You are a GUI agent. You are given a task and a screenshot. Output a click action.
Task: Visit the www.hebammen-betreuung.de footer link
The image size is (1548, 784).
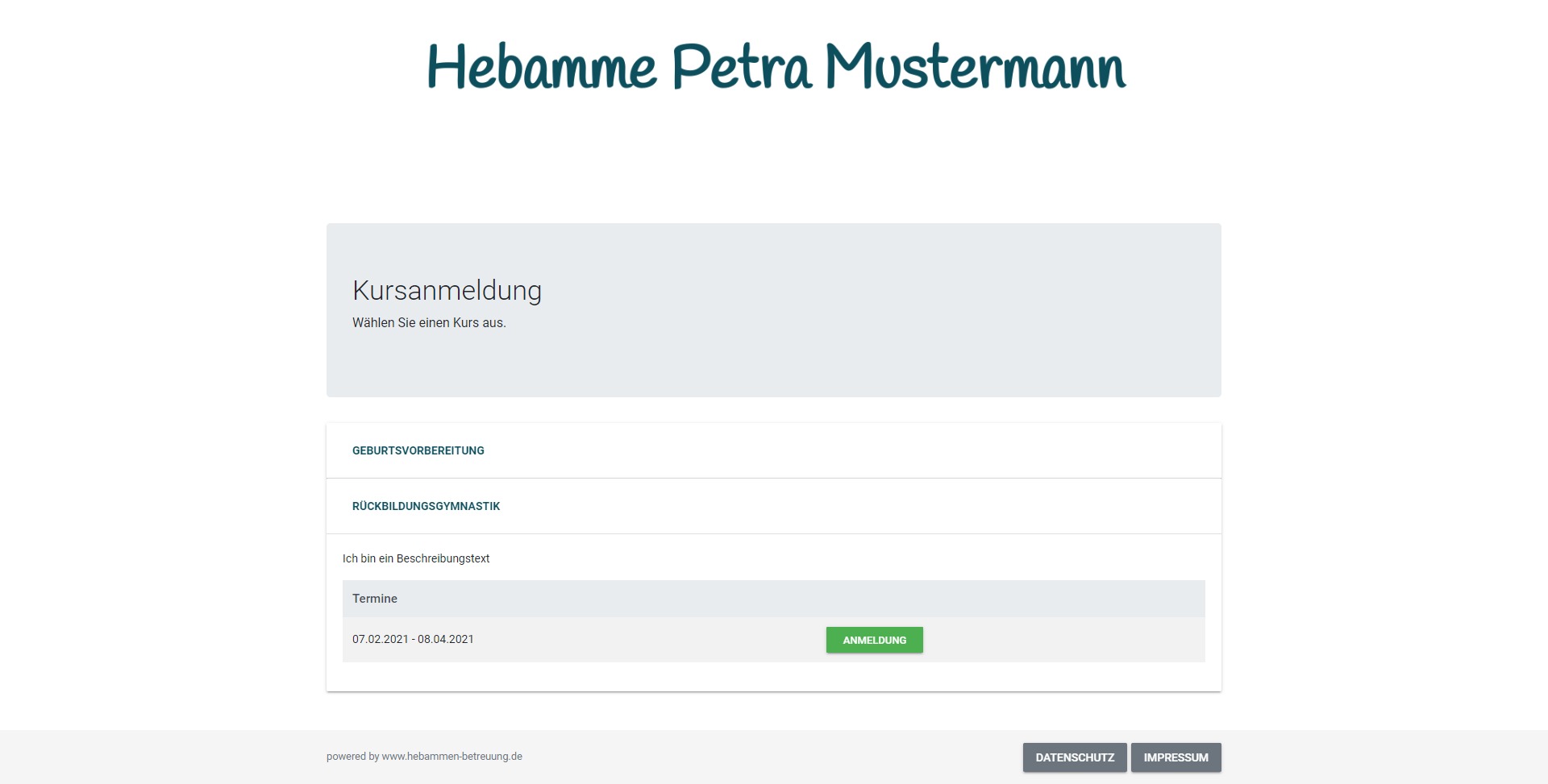coord(451,757)
